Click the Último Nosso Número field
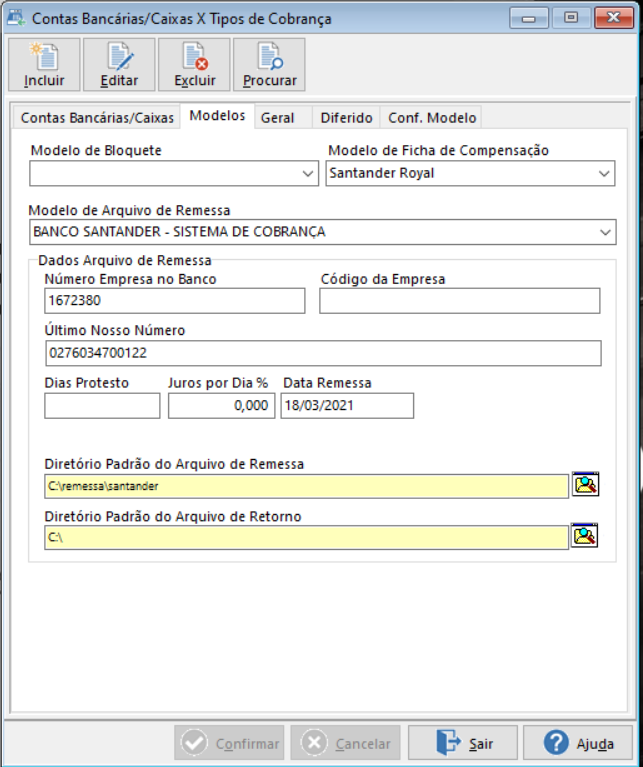Image resolution: width=643 pixels, height=767 pixels. (x=323, y=353)
